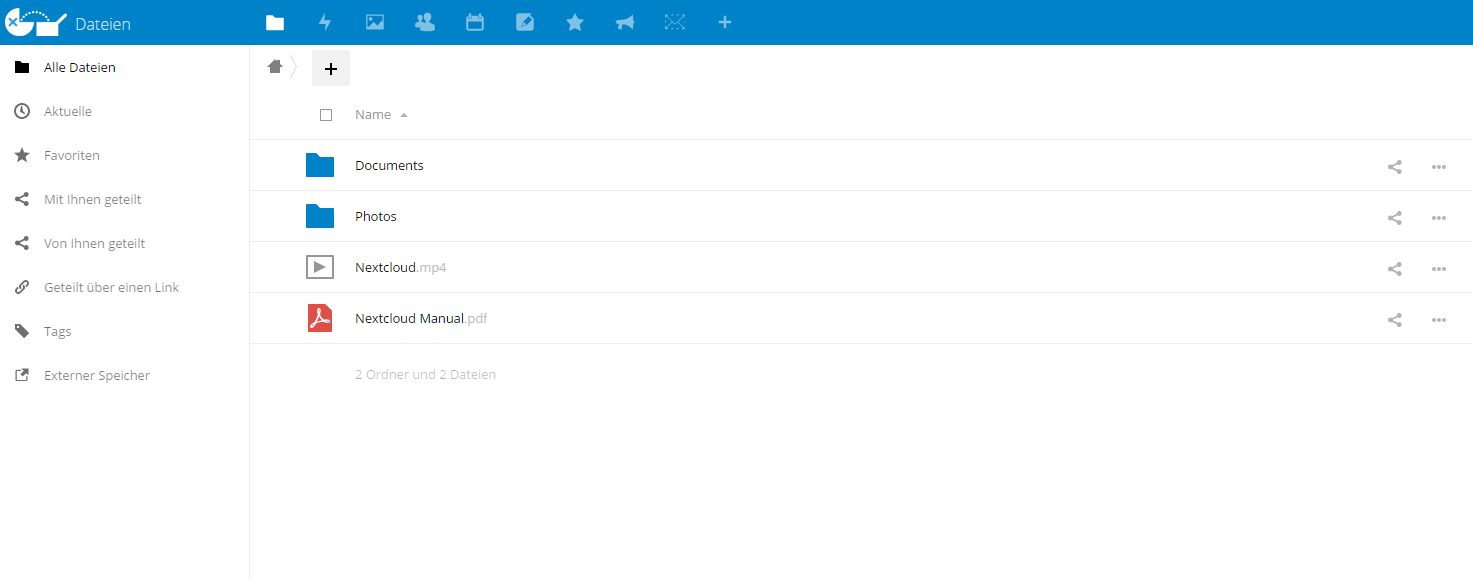The image size is (1473, 579).
Task: Open the star app in top bar
Action: pyautogui.click(x=575, y=22)
